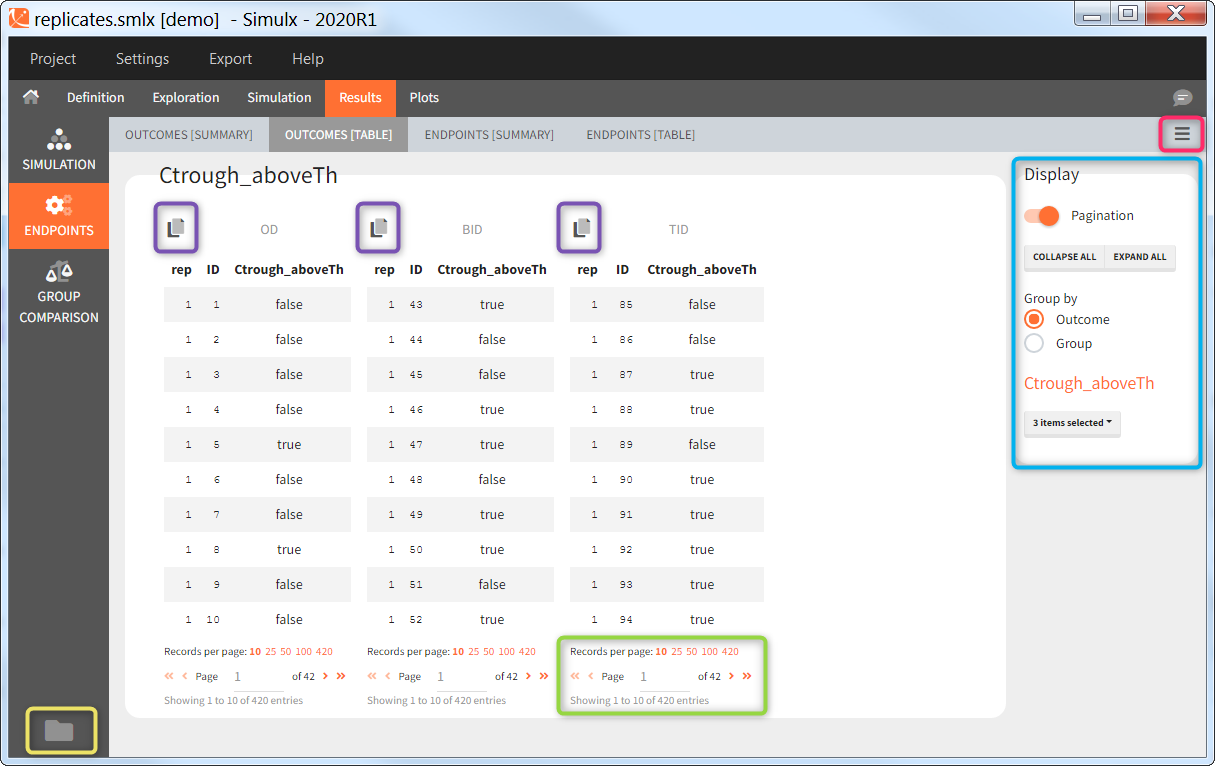The height and width of the screenshot is (766, 1215).
Task: Copy the TID table to clipboard
Action: click(581, 228)
